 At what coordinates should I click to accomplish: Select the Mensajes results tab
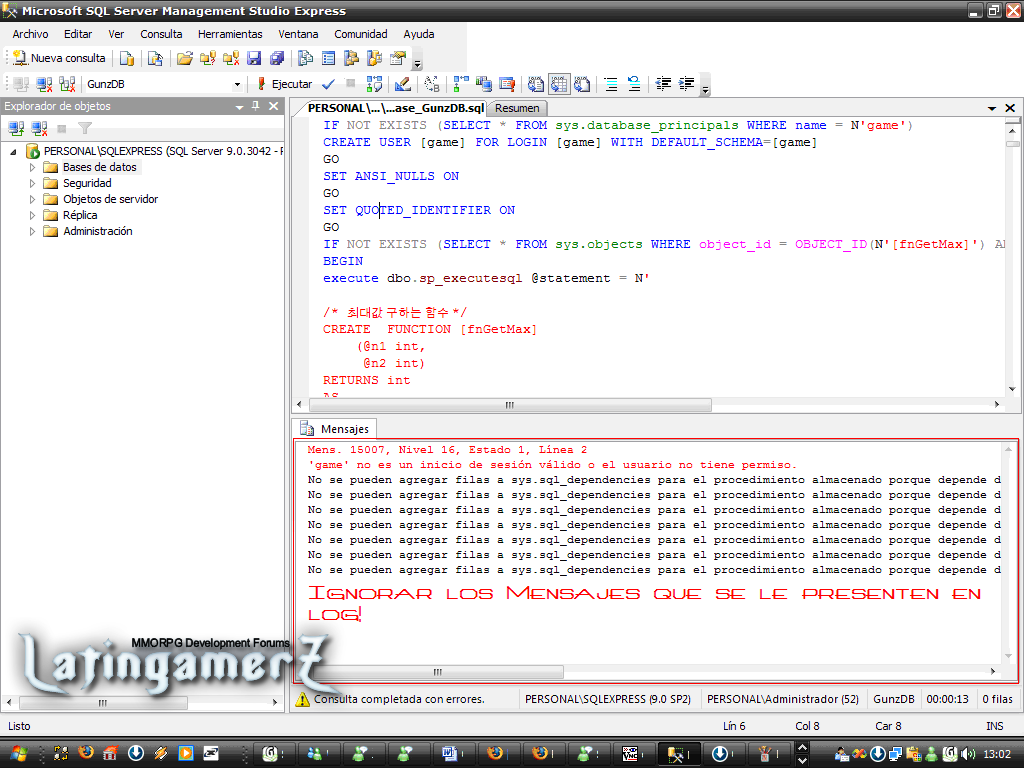point(336,429)
